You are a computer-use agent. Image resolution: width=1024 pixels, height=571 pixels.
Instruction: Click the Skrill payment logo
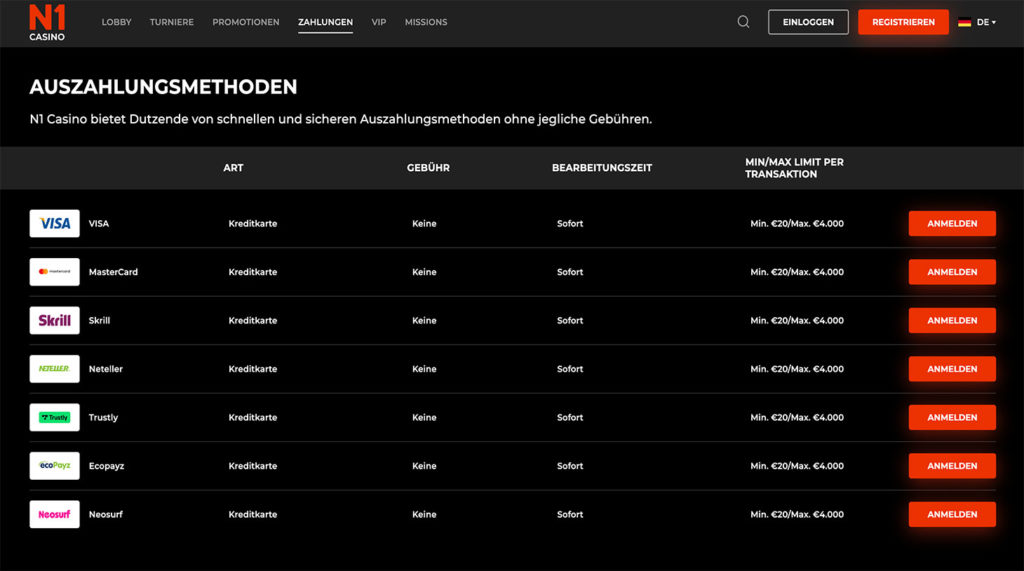[x=54, y=320]
